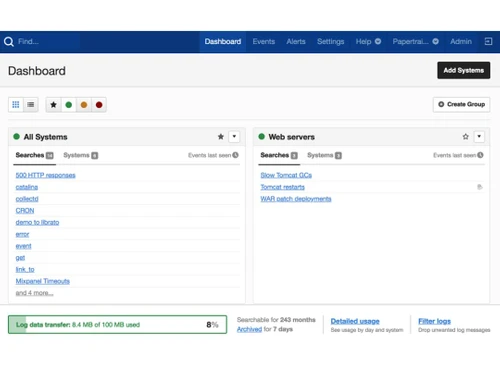Image resolution: width=500 pixels, height=375 pixels.
Task: Select Systems tab in All Systems
Action: click(x=81, y=155)
